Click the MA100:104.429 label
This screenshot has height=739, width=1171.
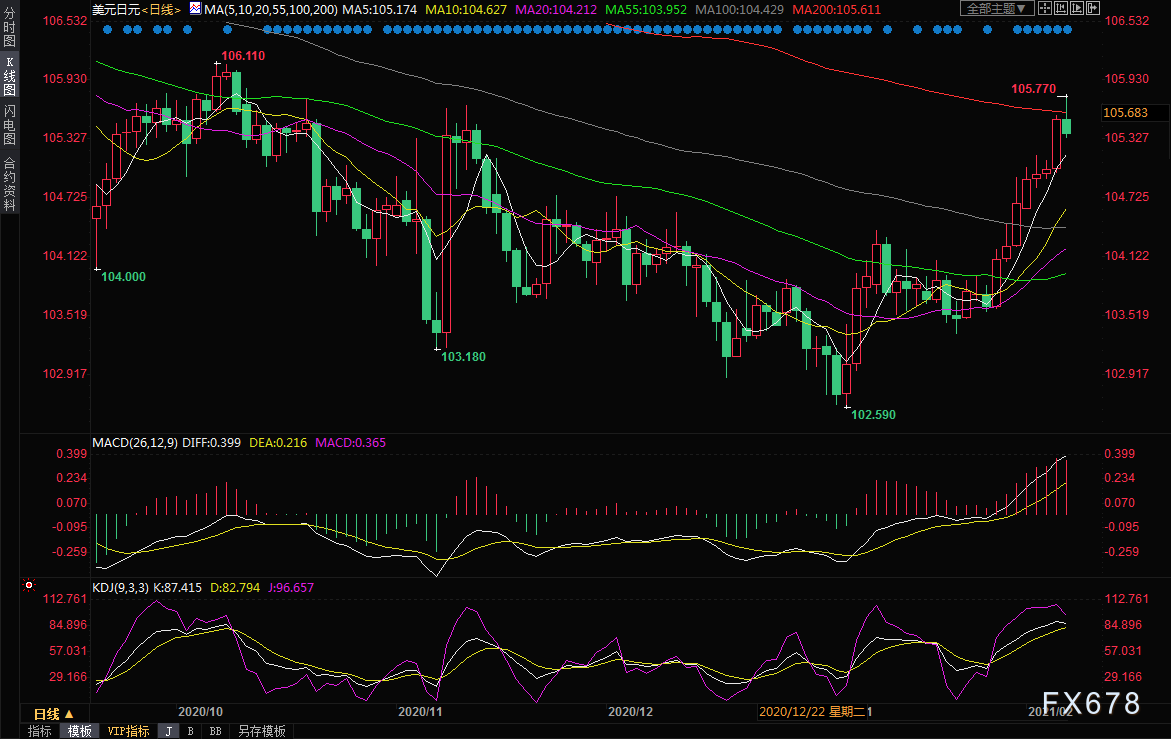click(739, 10)
